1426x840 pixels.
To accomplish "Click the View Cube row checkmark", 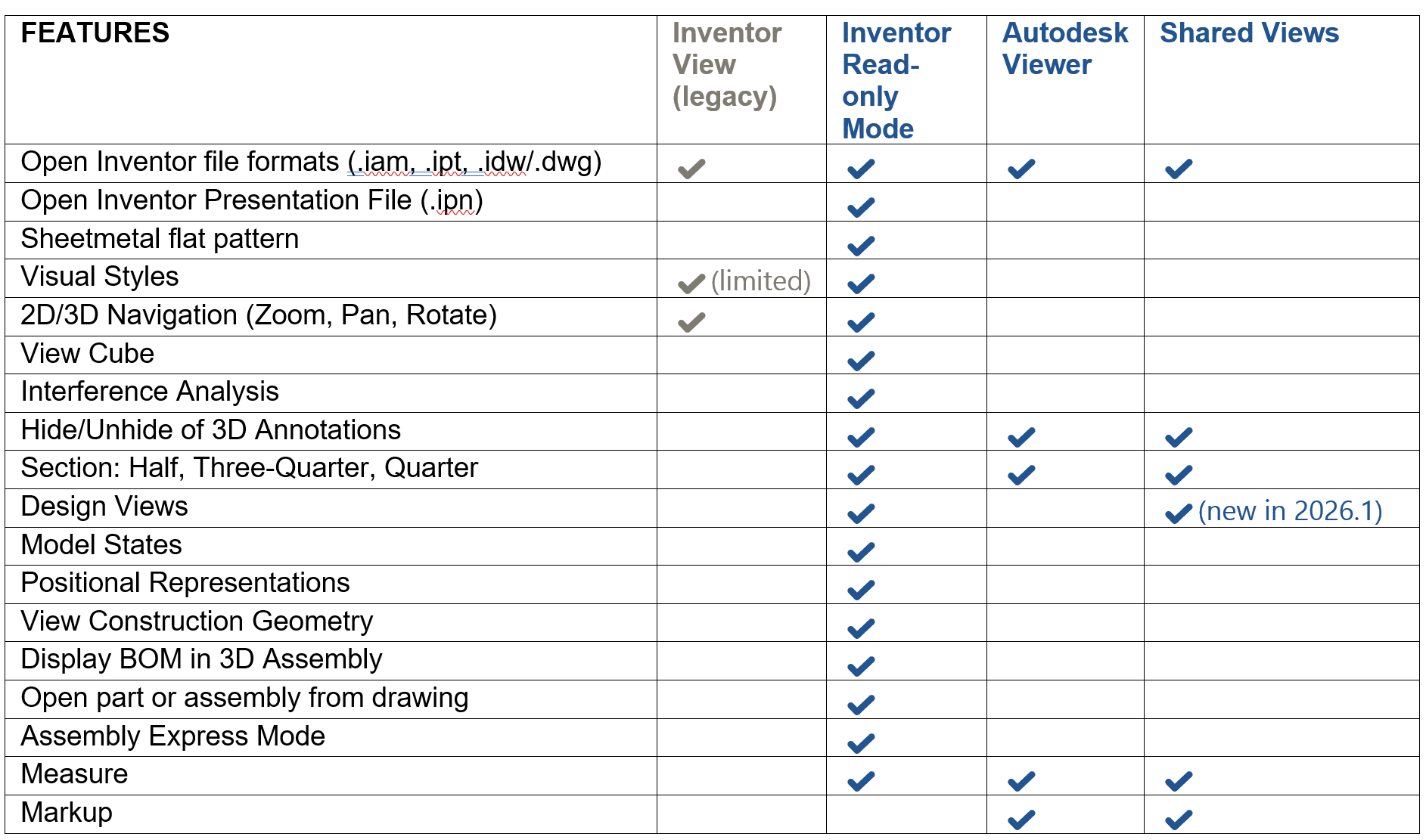I will click(861, 361).
